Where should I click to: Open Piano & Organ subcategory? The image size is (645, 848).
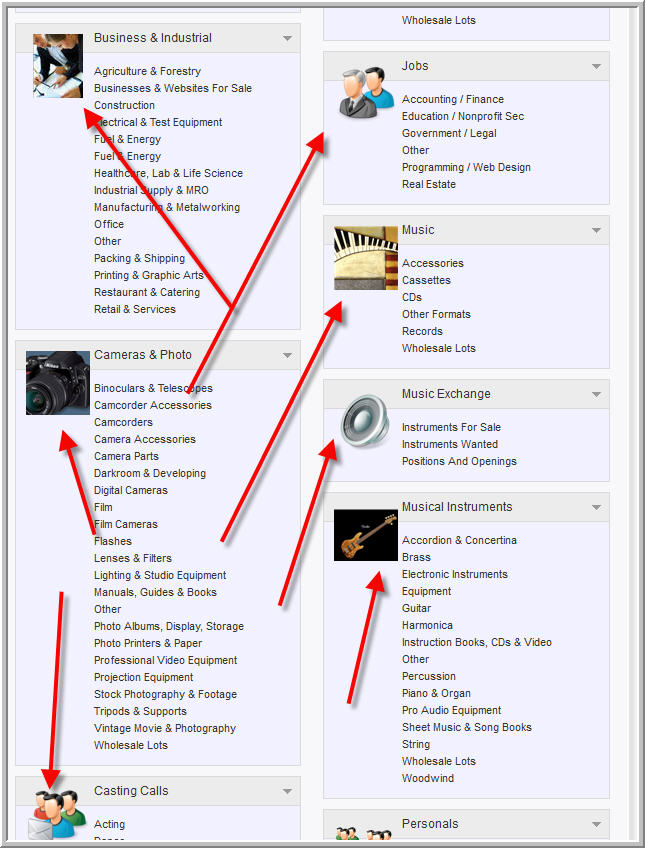tap(436, 693)
